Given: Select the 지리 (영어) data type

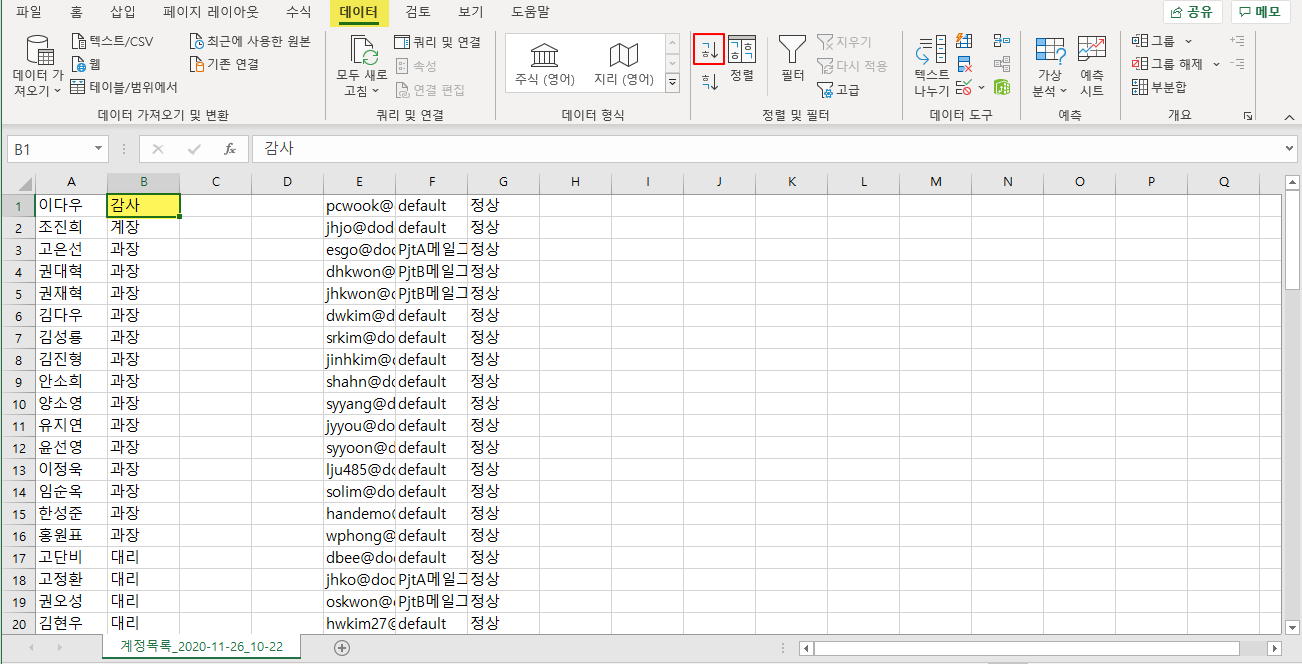Looking at the screenshot, I should tap(624, 64).
